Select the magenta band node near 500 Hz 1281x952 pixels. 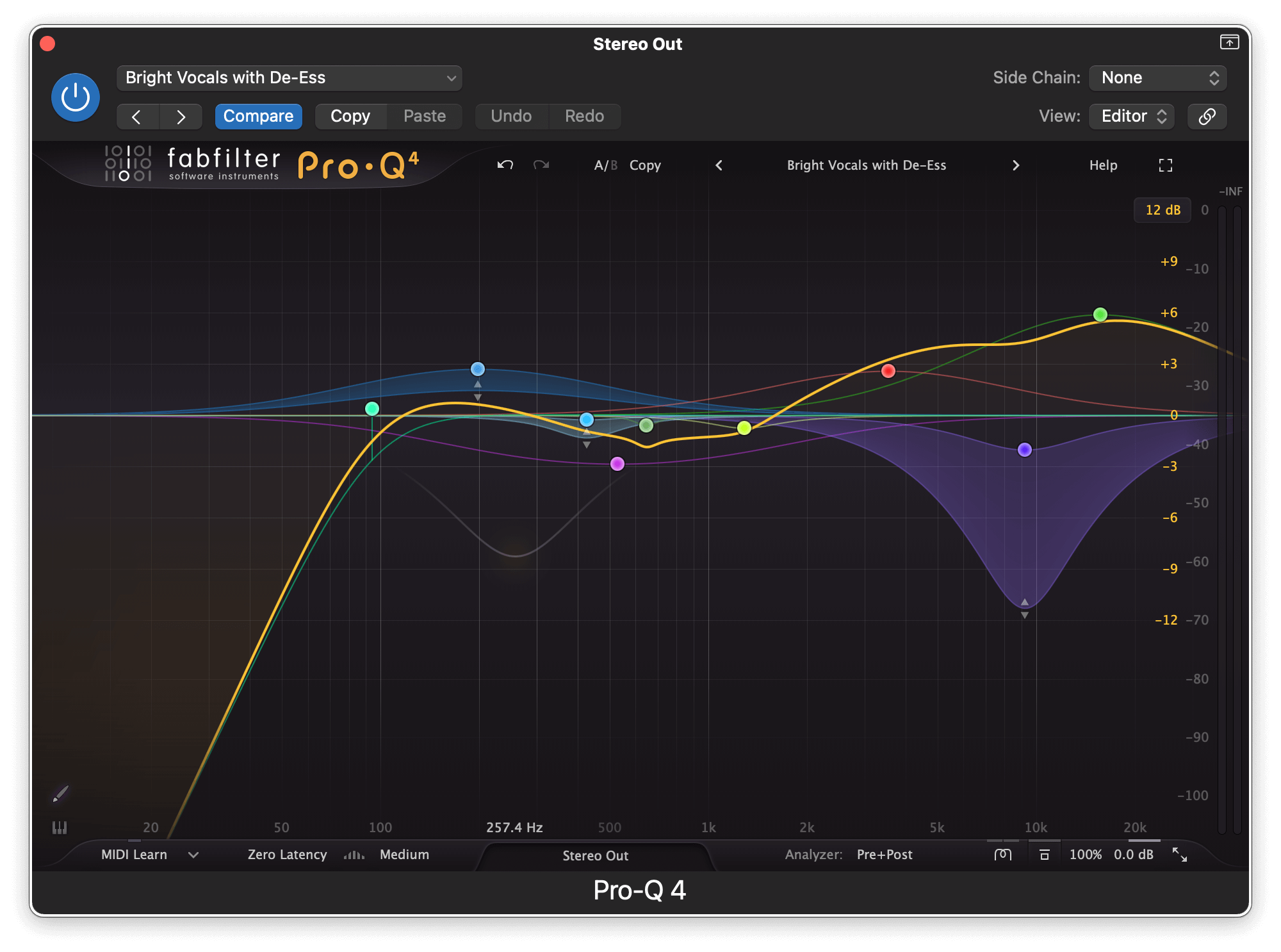[617, 464]
